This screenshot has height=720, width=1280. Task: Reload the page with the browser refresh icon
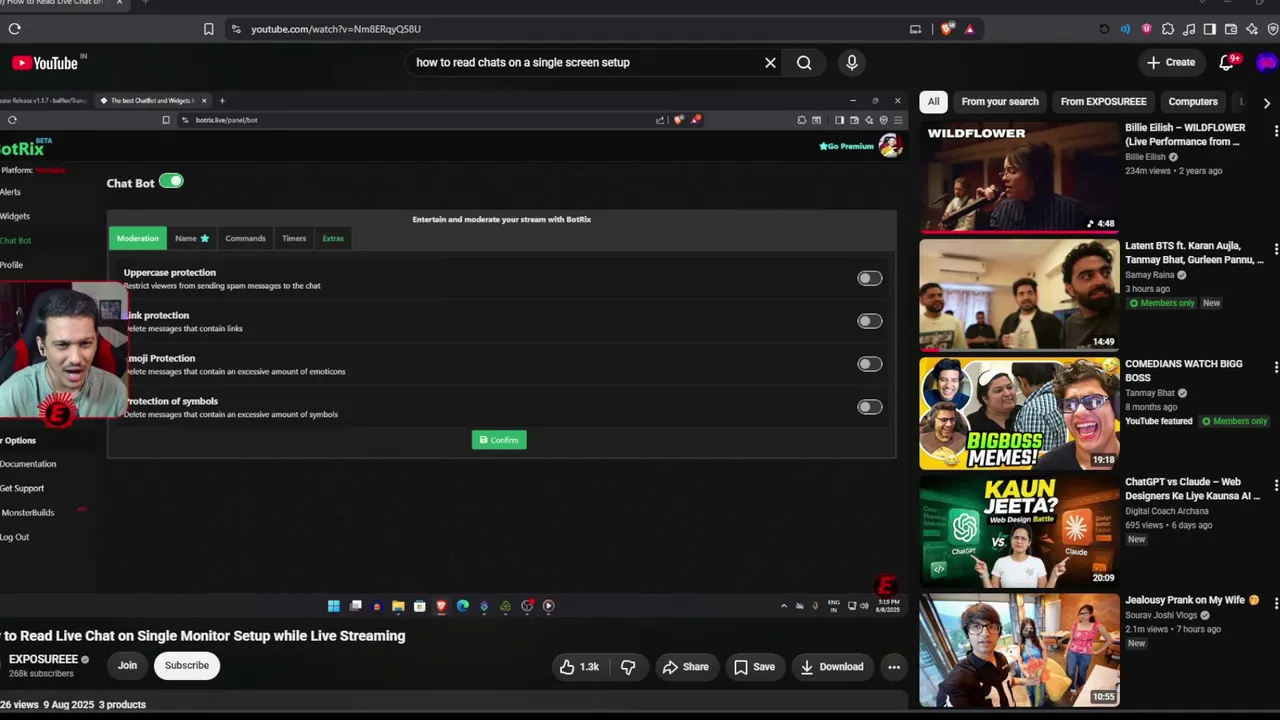14,29
